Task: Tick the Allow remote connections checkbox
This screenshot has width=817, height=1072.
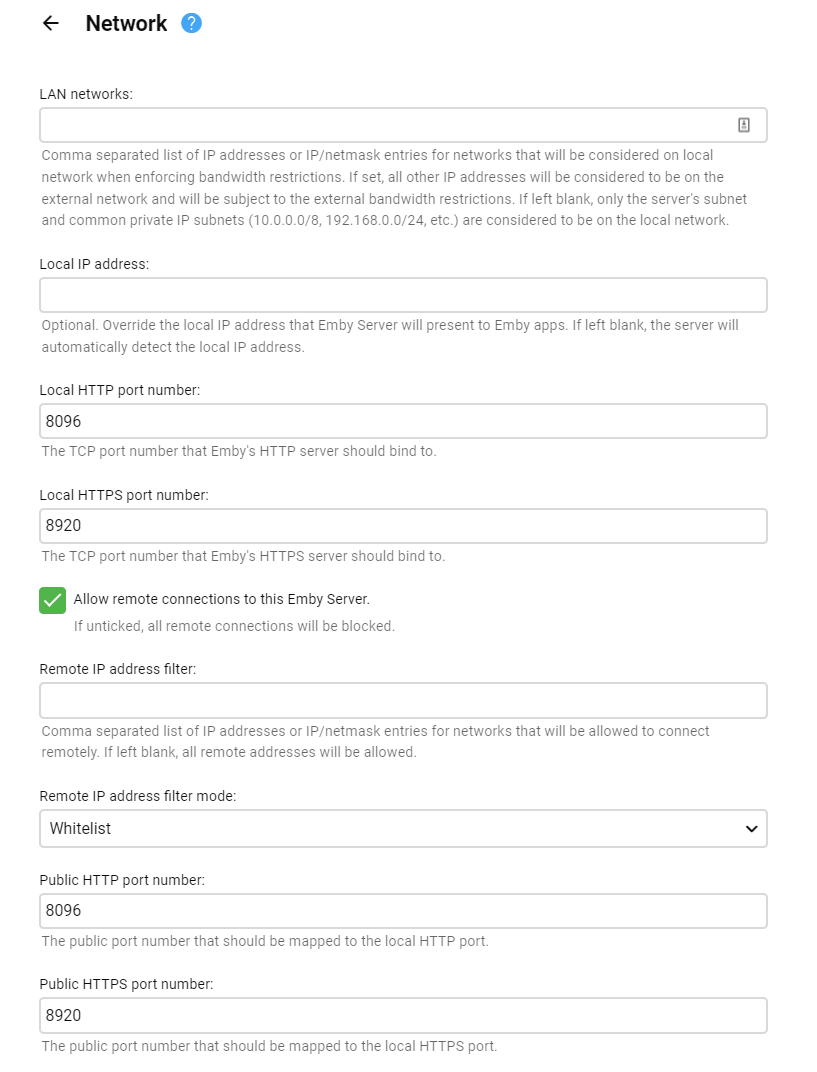Action: pos(53,600)
